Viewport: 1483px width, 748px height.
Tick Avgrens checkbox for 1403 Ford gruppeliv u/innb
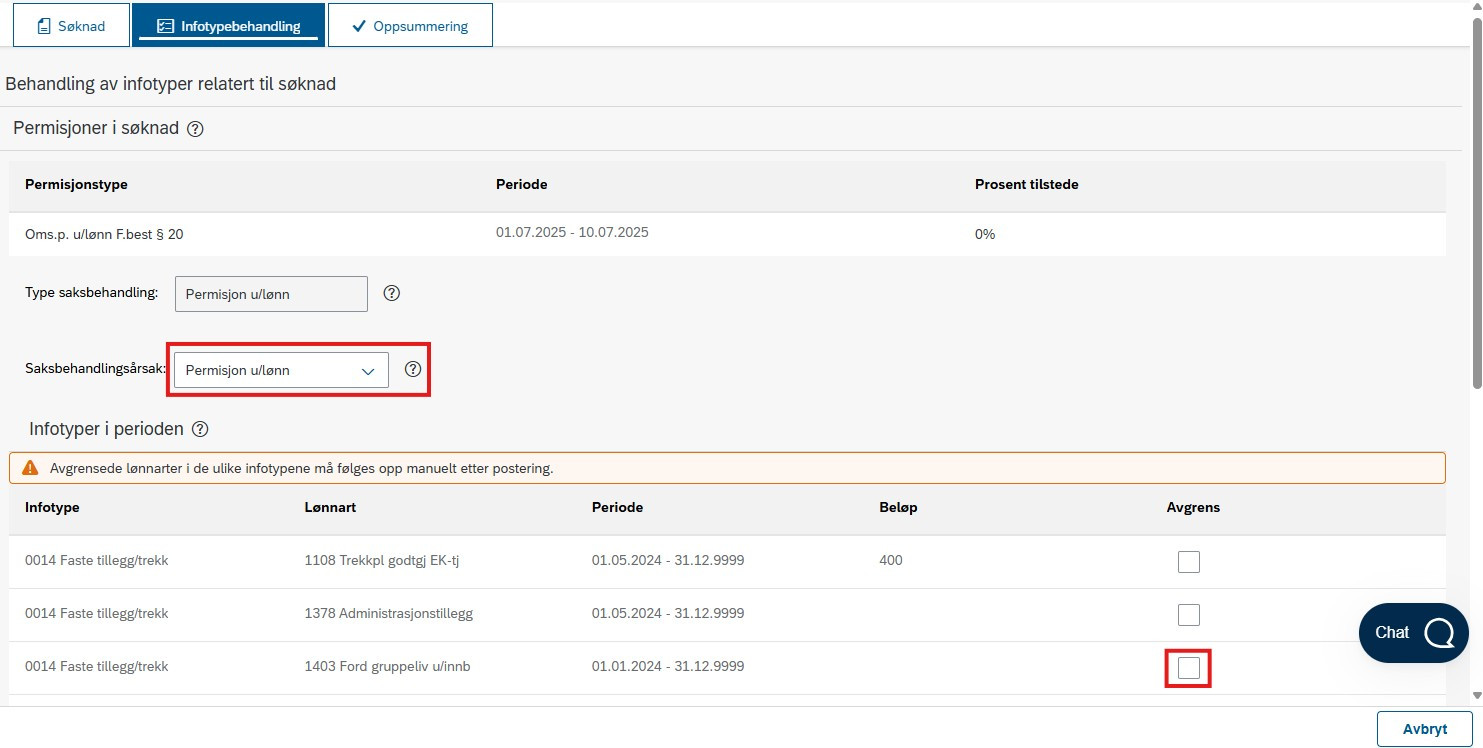point(1188,667)
